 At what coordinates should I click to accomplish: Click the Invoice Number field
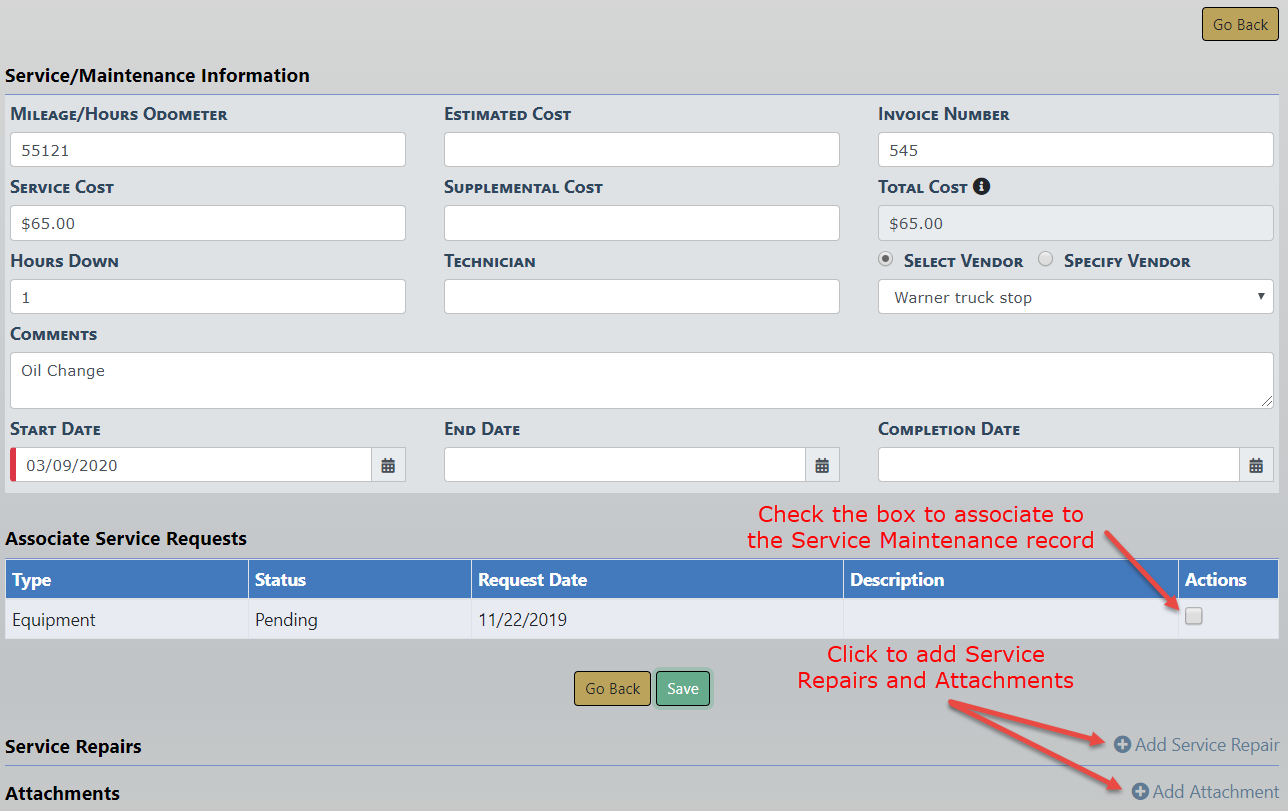pyautogui.click(x=1075, y=150)
